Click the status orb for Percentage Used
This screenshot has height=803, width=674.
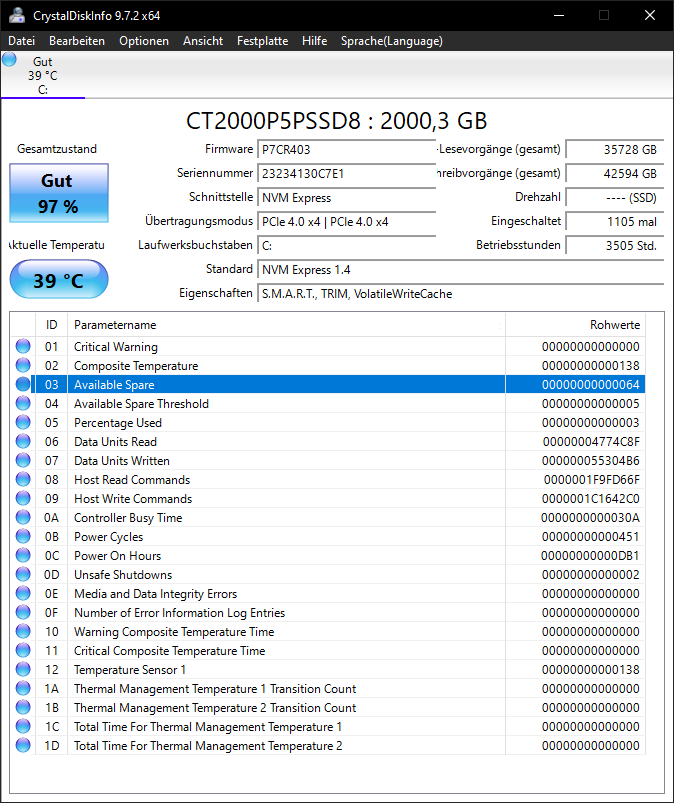23,422
